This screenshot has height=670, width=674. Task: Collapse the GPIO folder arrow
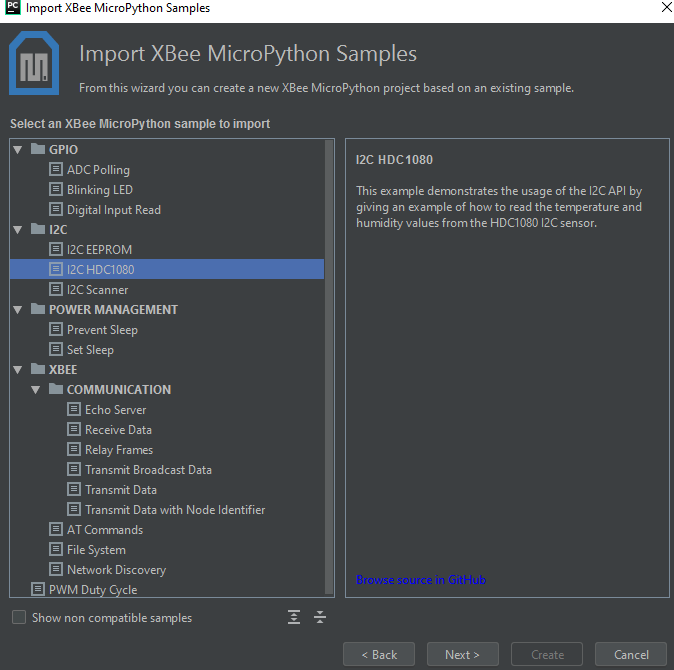pos(18,150)
